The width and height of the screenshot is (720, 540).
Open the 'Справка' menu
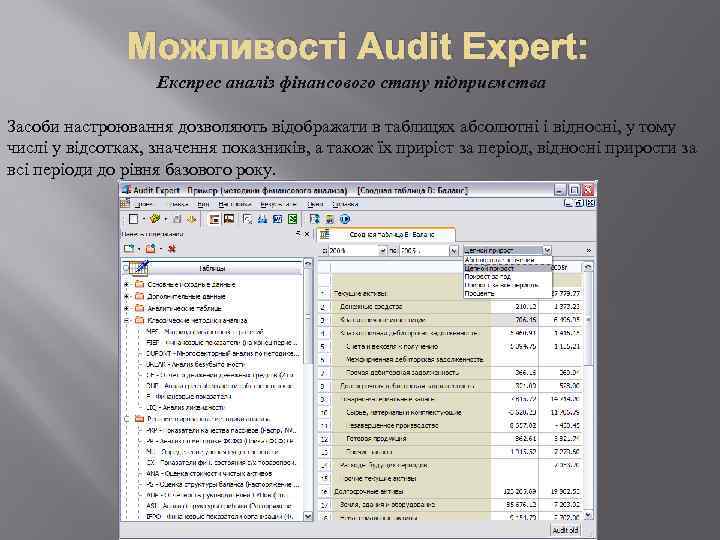(x=345, y=204)
